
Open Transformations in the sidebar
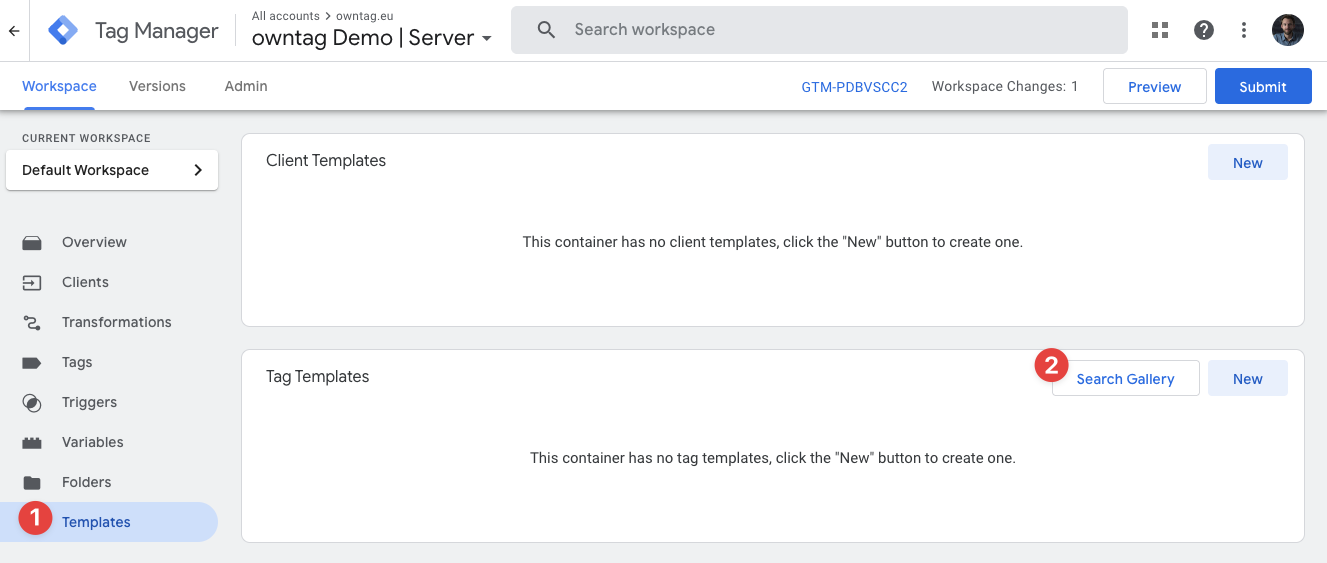pos(116,322)
